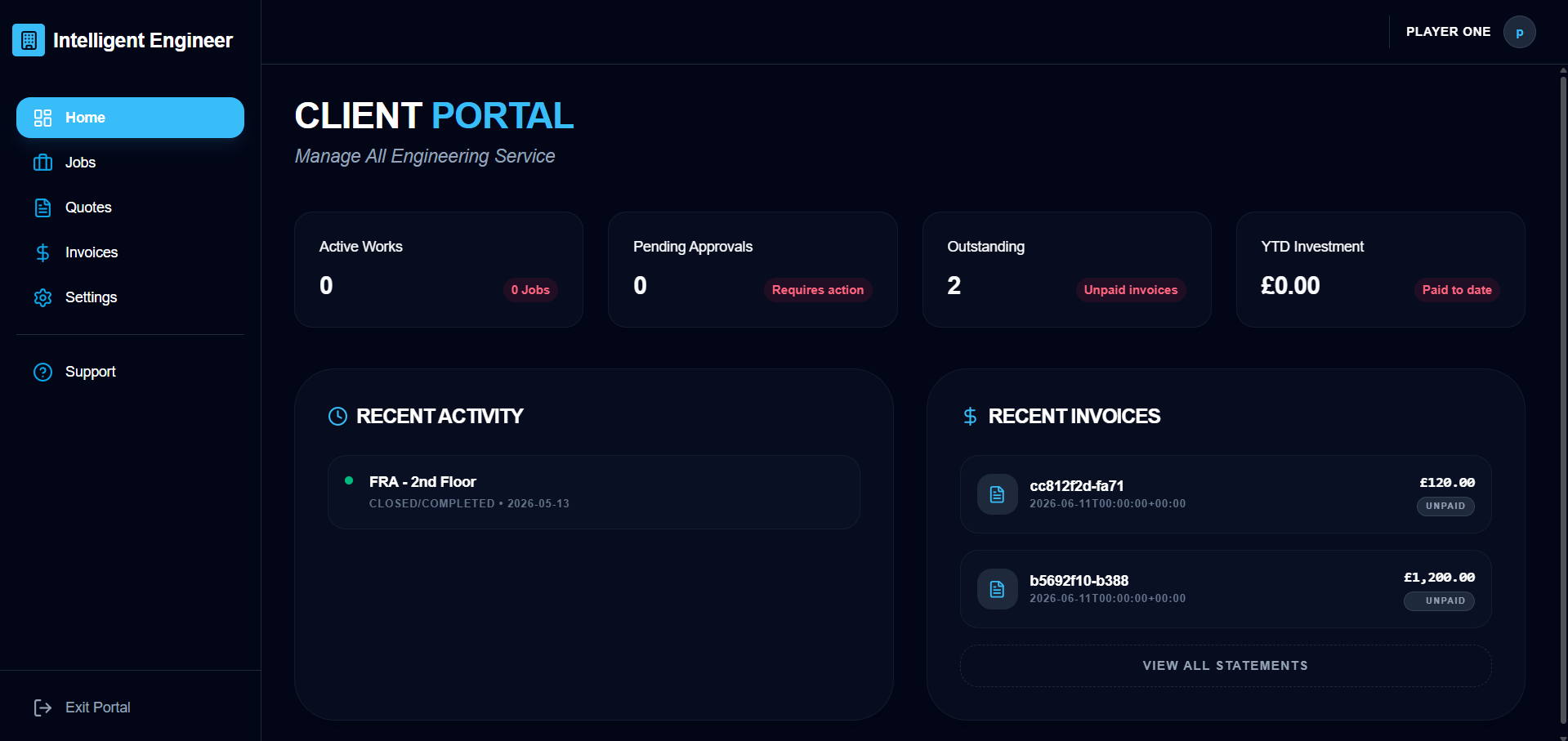The image size is (1568, 741).
Task: Click the document icon for invoice b5692f10-b388
Action: [997, 589]
